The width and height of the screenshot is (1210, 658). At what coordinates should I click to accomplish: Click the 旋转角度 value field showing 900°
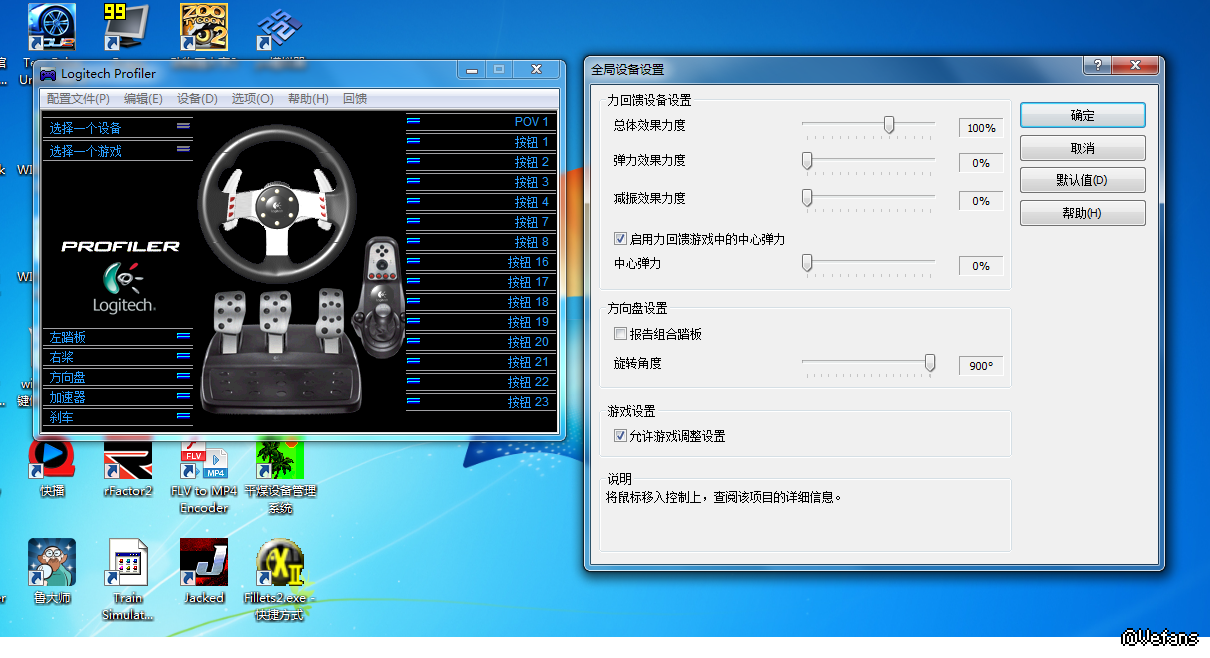[x=980, y=366]
